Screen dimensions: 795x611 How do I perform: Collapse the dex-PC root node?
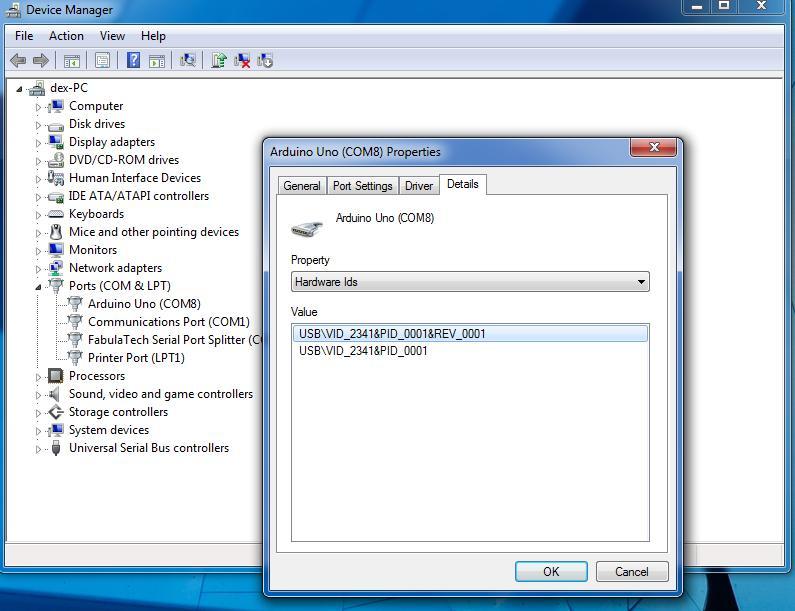19,89
